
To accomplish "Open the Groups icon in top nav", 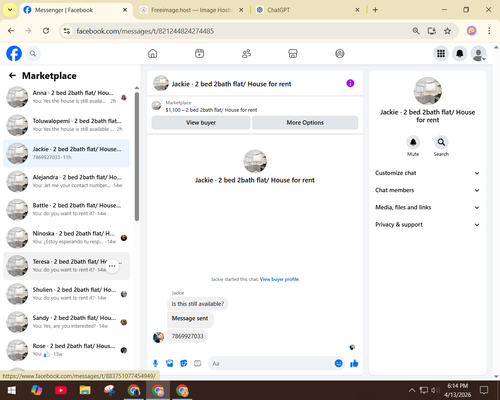I will coord(340,53).
